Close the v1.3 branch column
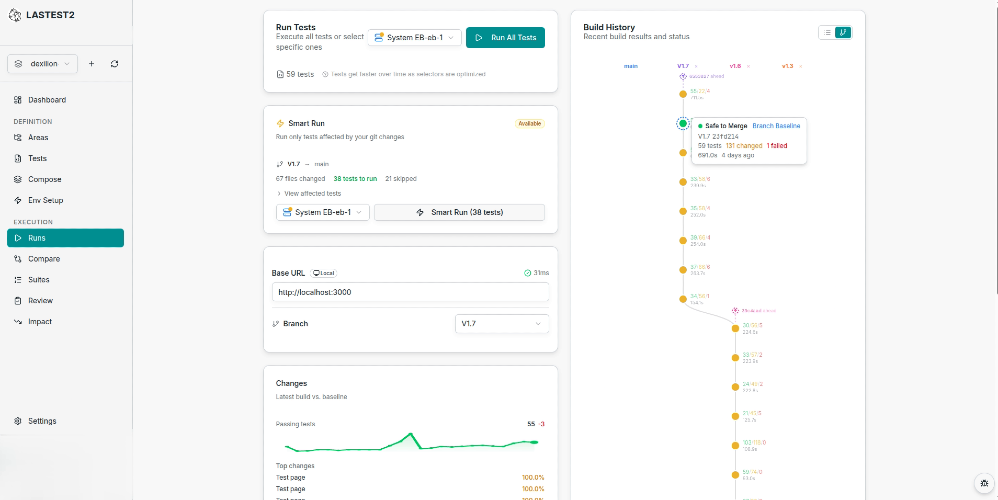998x500 pixels. 801,66
